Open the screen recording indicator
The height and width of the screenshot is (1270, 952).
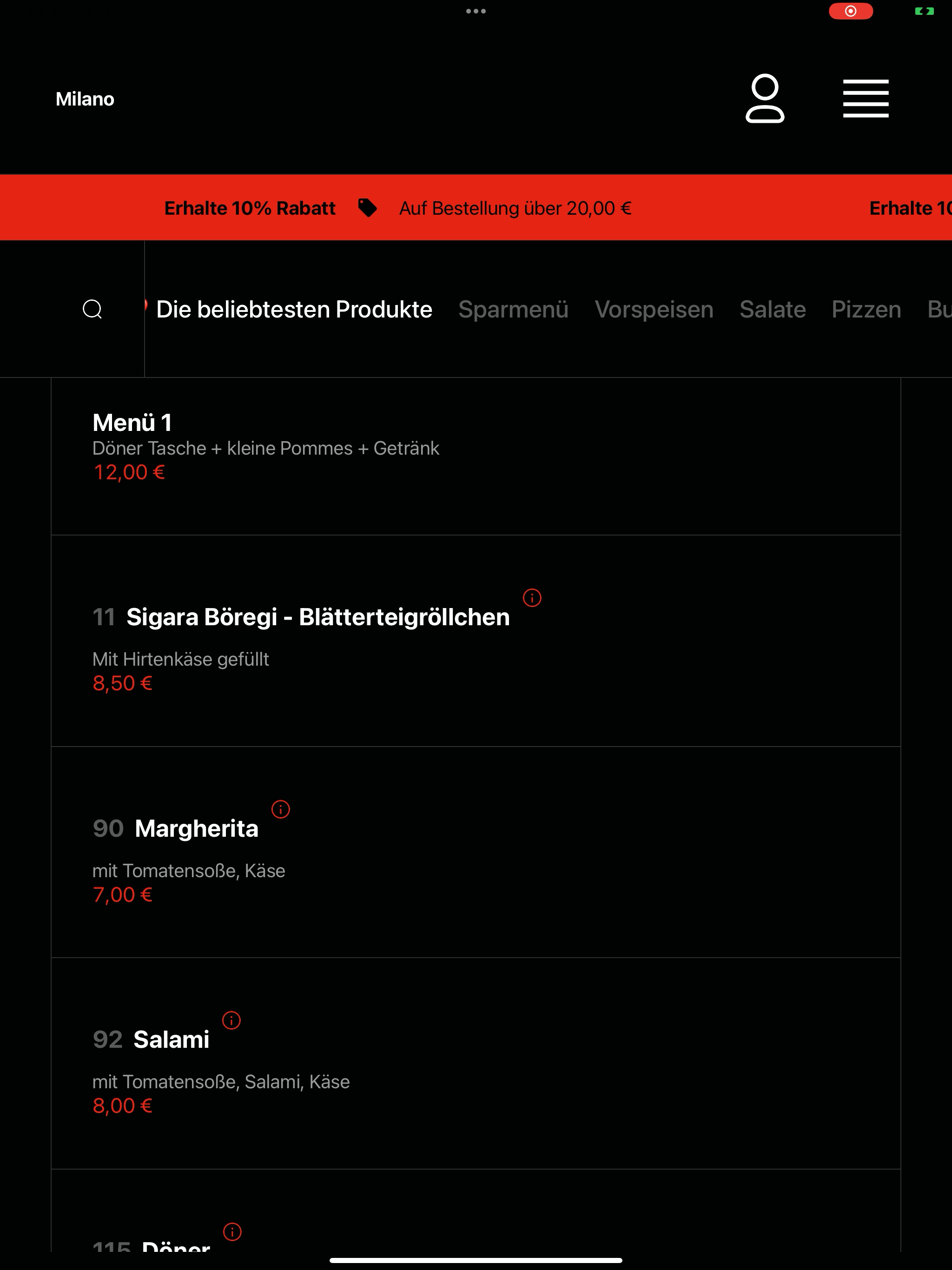pyautogui.click(x=850, y=11)
